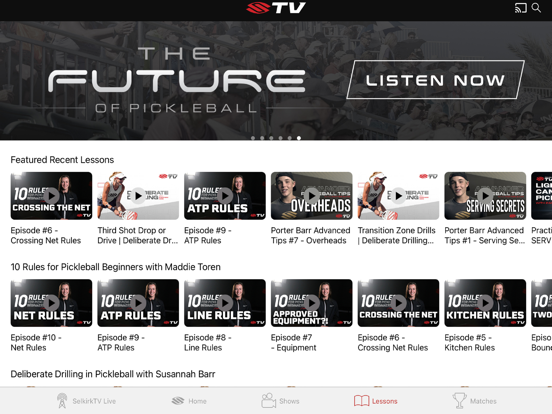Open Matches trophy icon

click(459, 401)
